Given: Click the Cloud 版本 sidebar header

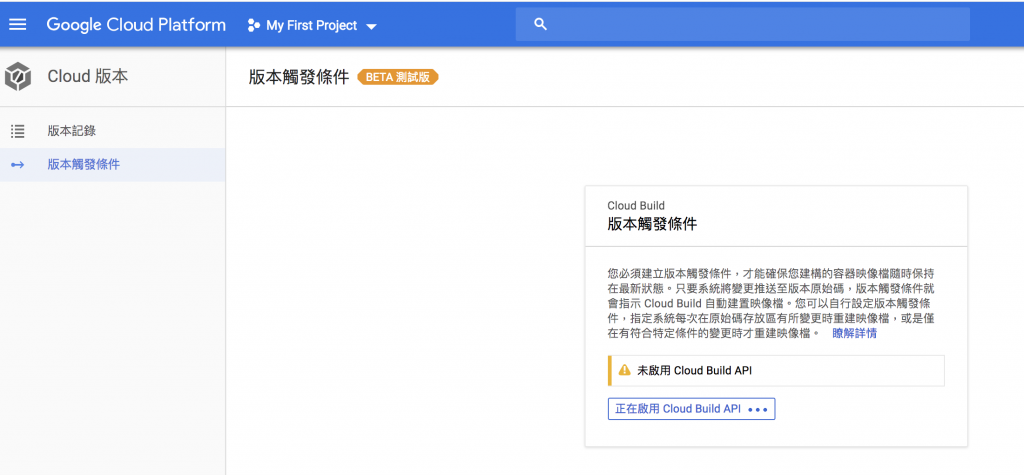Looking at the screenshot, I should pos(88,76).
